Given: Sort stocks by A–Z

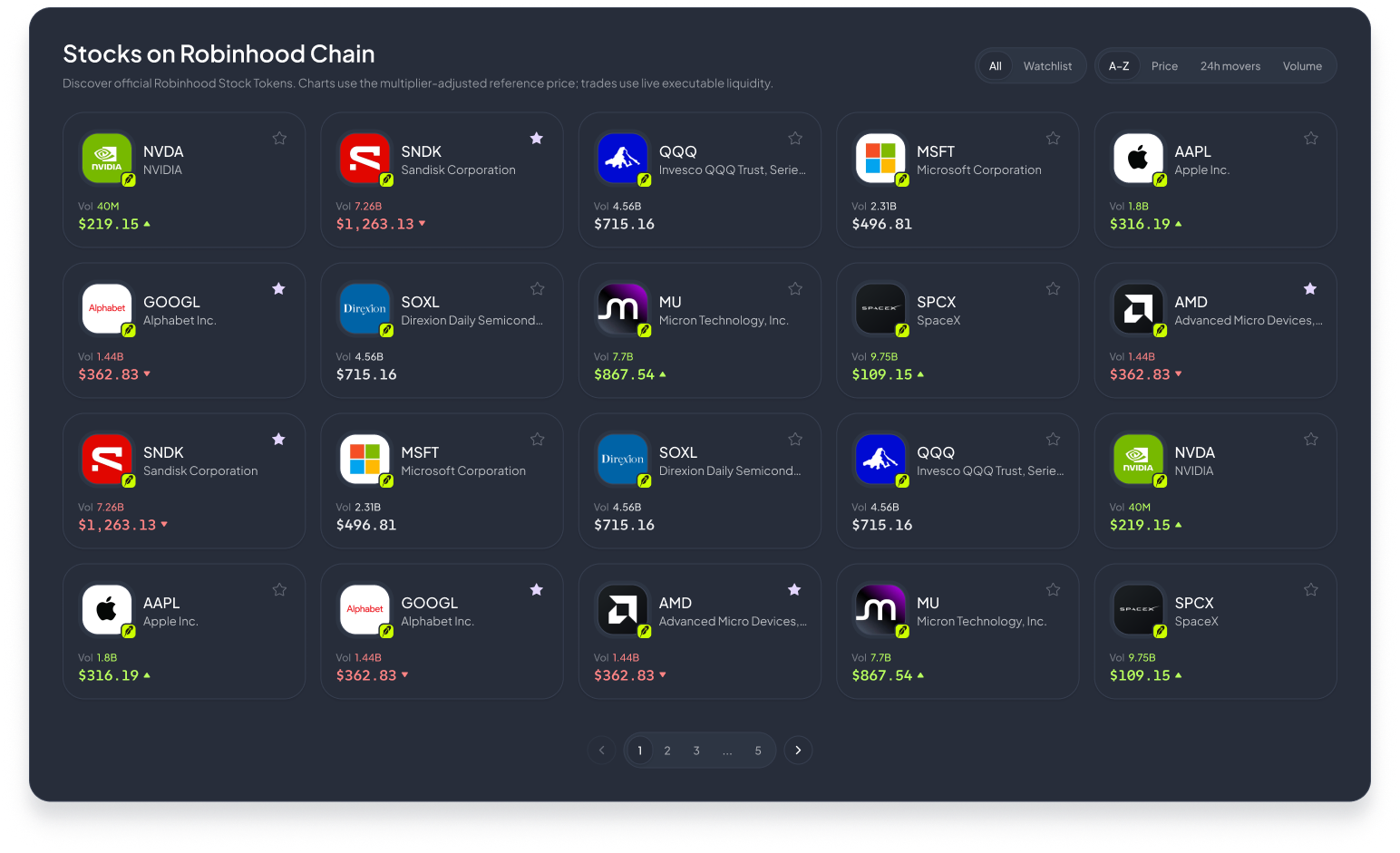Looking at the screenshot, I should pyautogui.click(x=1119, y=66).
